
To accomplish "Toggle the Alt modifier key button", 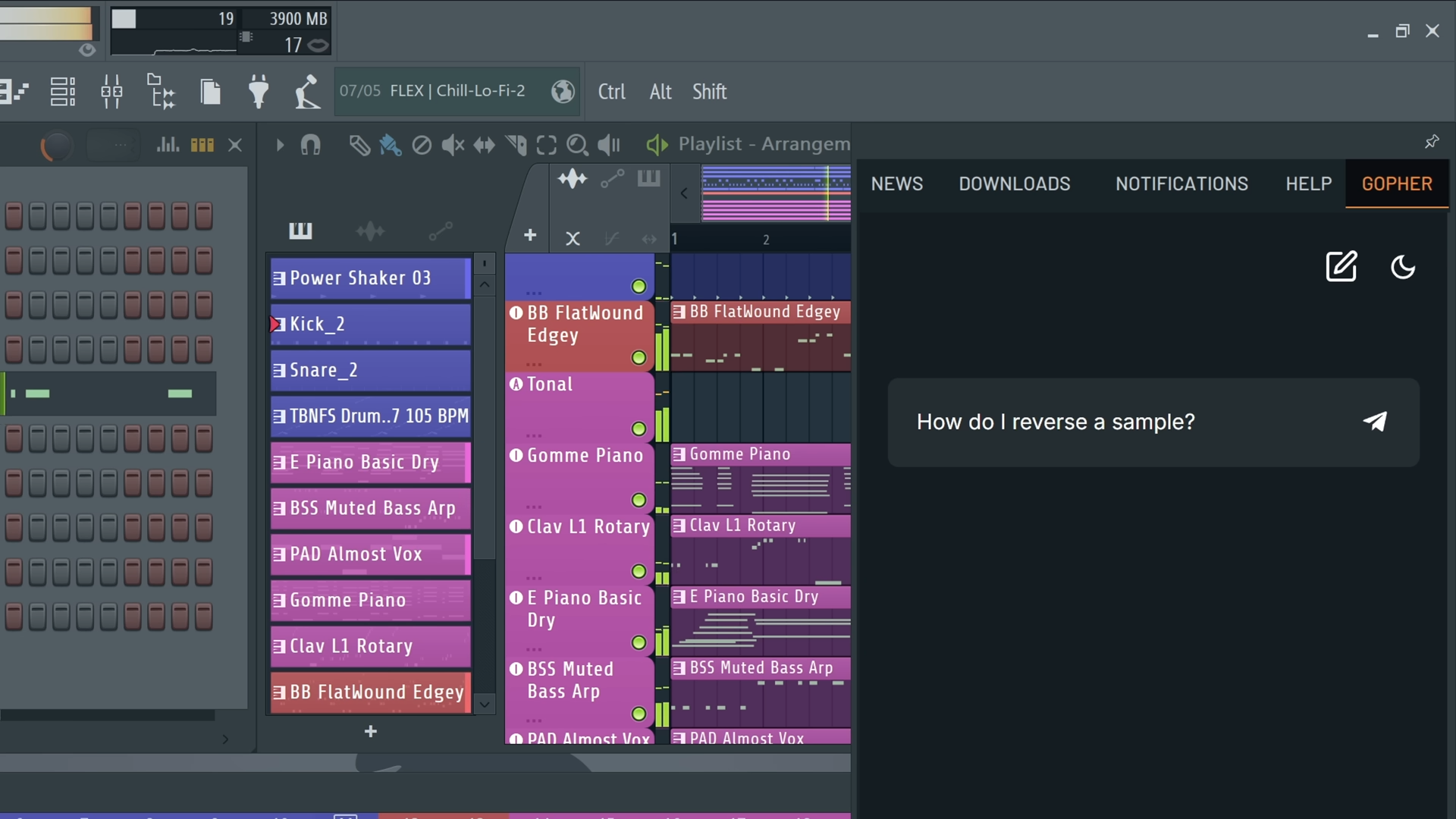I will (x=661, y=92).
